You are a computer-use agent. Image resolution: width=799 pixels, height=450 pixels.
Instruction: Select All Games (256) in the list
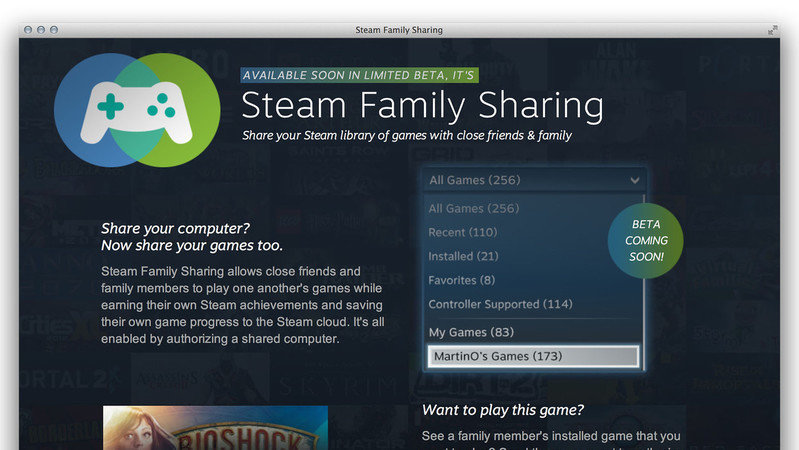[473, 208]
